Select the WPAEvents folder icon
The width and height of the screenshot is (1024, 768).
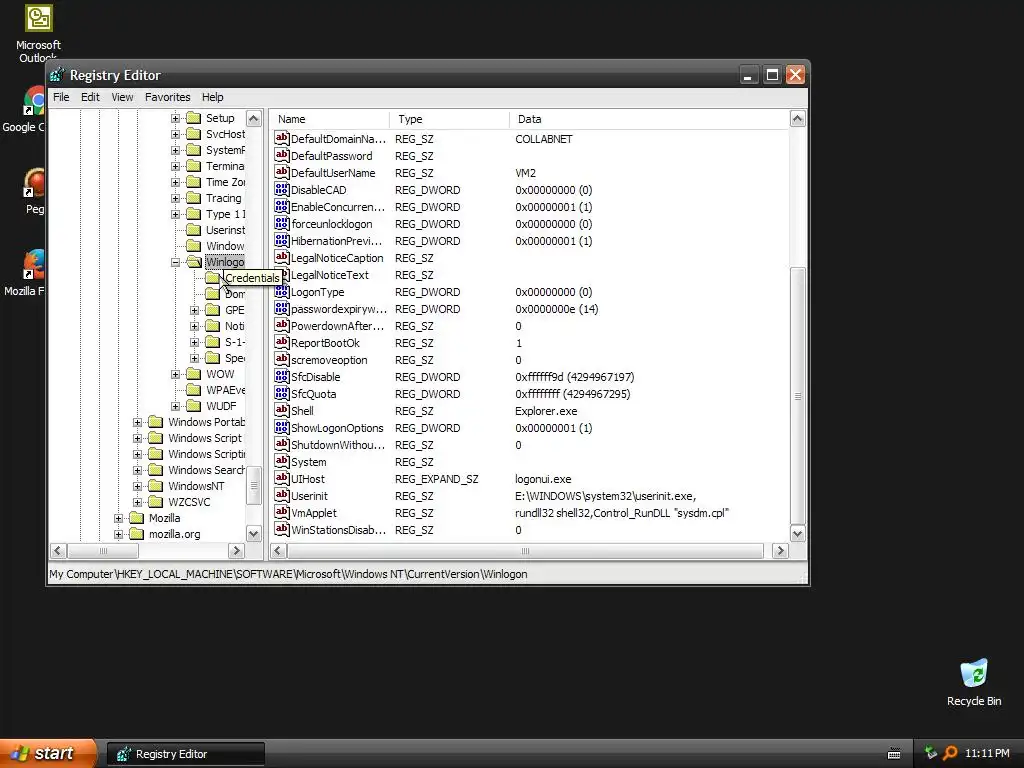[x=193, y=390]
